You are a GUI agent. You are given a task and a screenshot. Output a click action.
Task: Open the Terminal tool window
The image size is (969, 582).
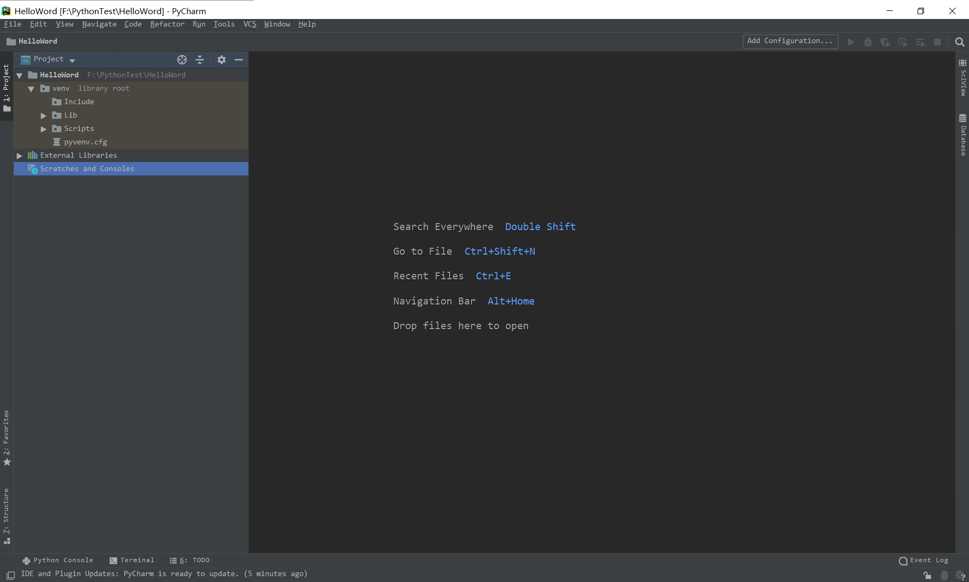pyautogui.click(x=132, y=560)
